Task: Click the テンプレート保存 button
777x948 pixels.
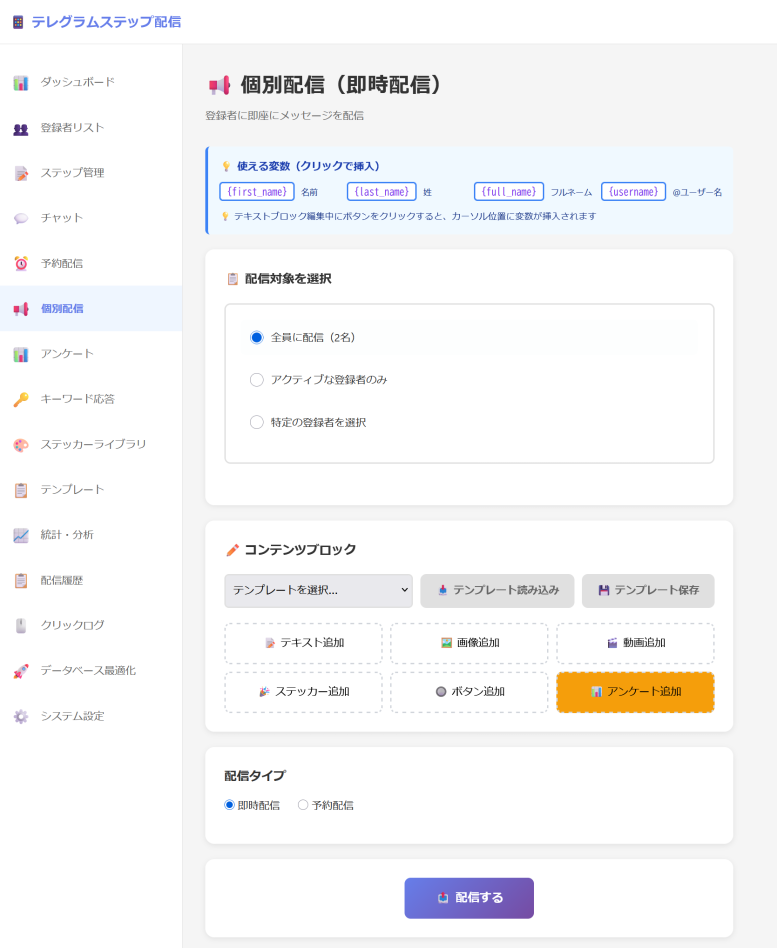Action: pyautogui.click(x=648, y=591)
